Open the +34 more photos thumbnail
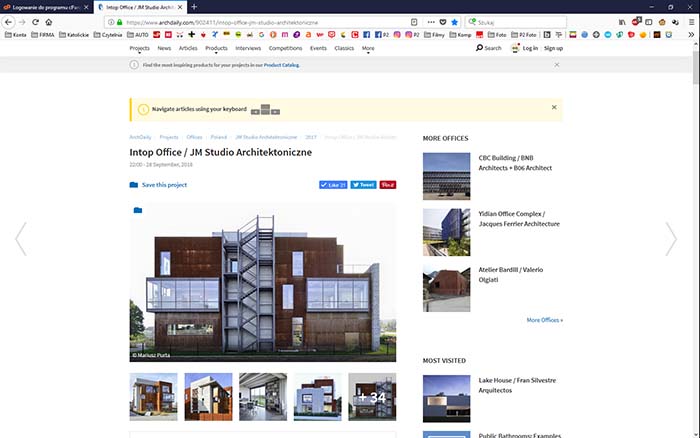 (x=372, y=397)
